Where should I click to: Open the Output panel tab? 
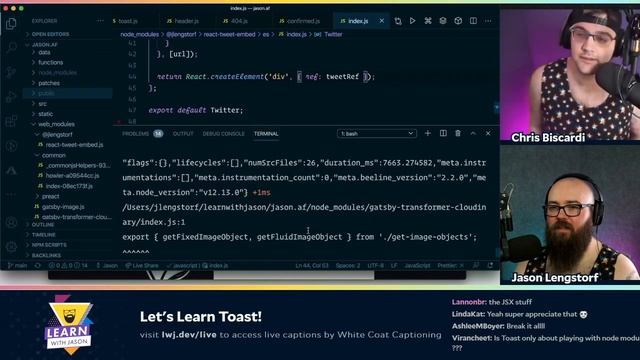(x=183, y=133)
